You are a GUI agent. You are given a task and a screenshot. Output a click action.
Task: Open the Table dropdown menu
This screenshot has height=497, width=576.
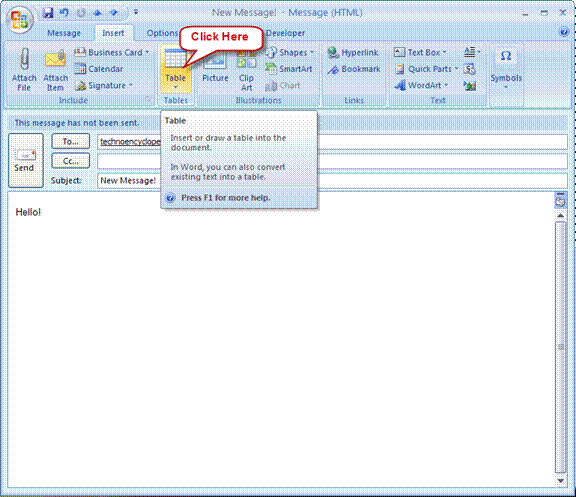point(176,69)
